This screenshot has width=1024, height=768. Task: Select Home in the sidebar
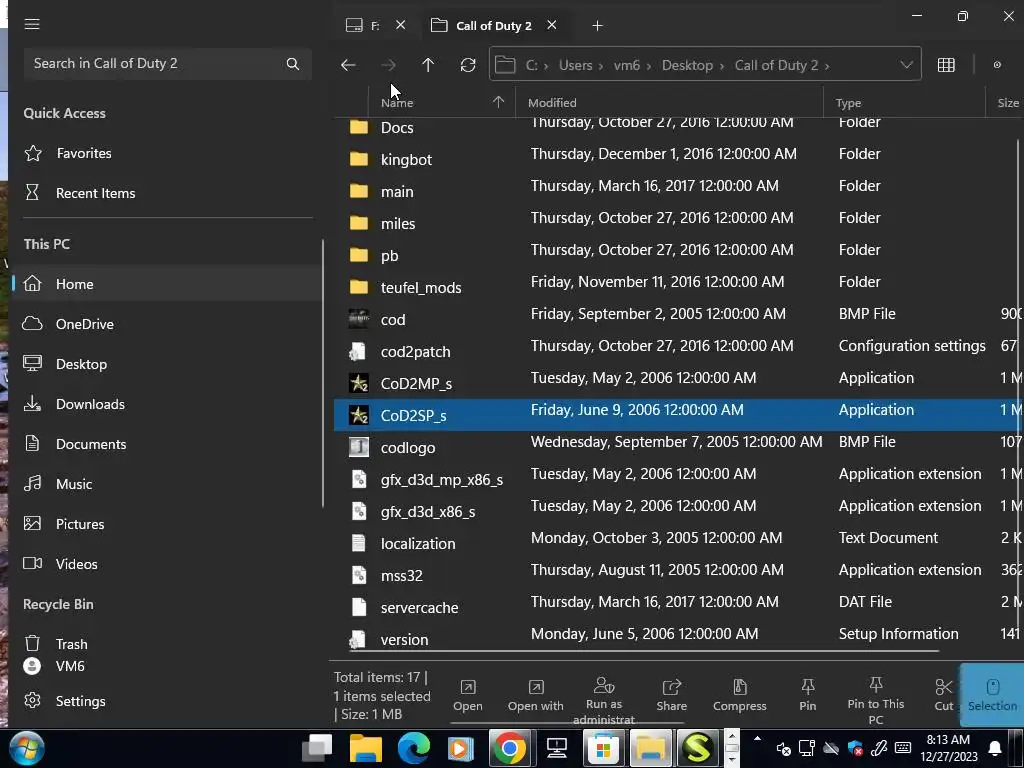(x=167, y=284)
